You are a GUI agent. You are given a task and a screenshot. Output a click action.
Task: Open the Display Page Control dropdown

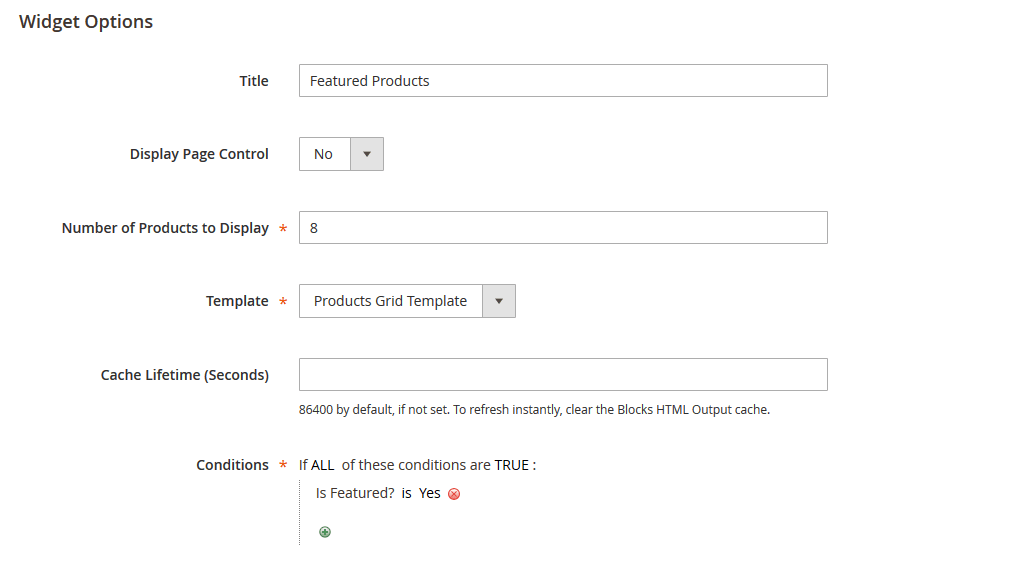click(x=341, y=154)
